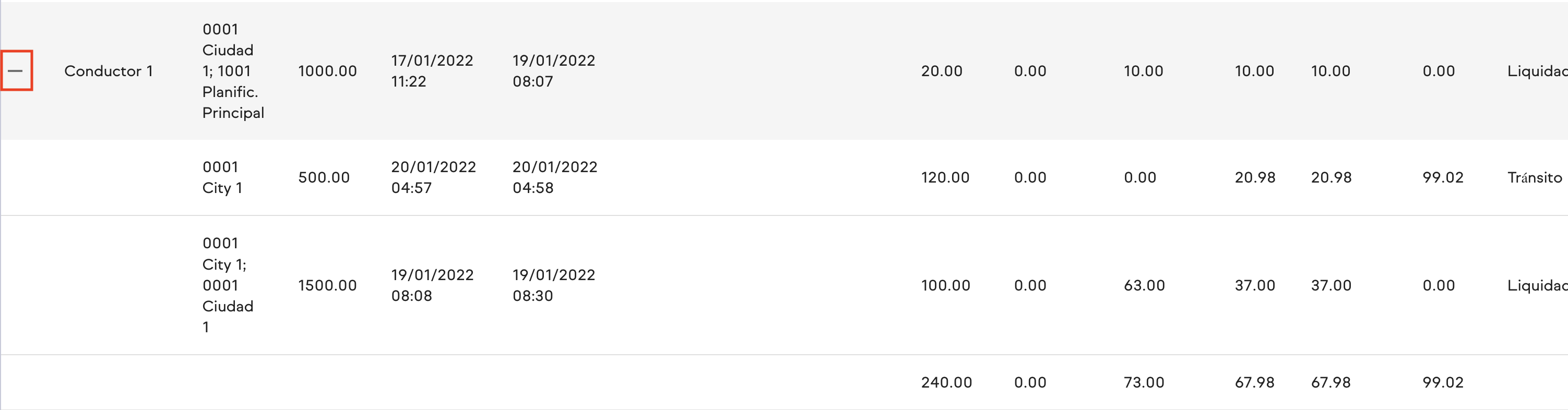Select the 63.00 value in the third row
Screen dimensions: 1568x410
coord(1144,285)
